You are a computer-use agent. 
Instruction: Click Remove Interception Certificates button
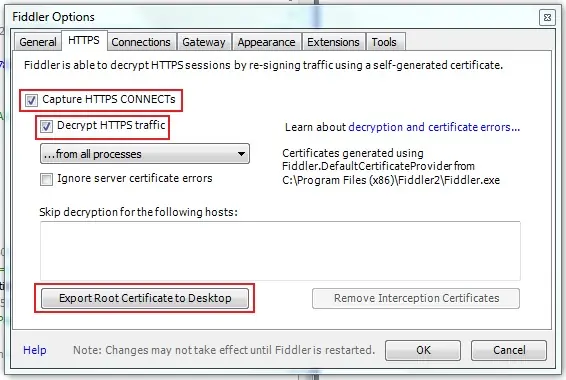click(416, 298)
